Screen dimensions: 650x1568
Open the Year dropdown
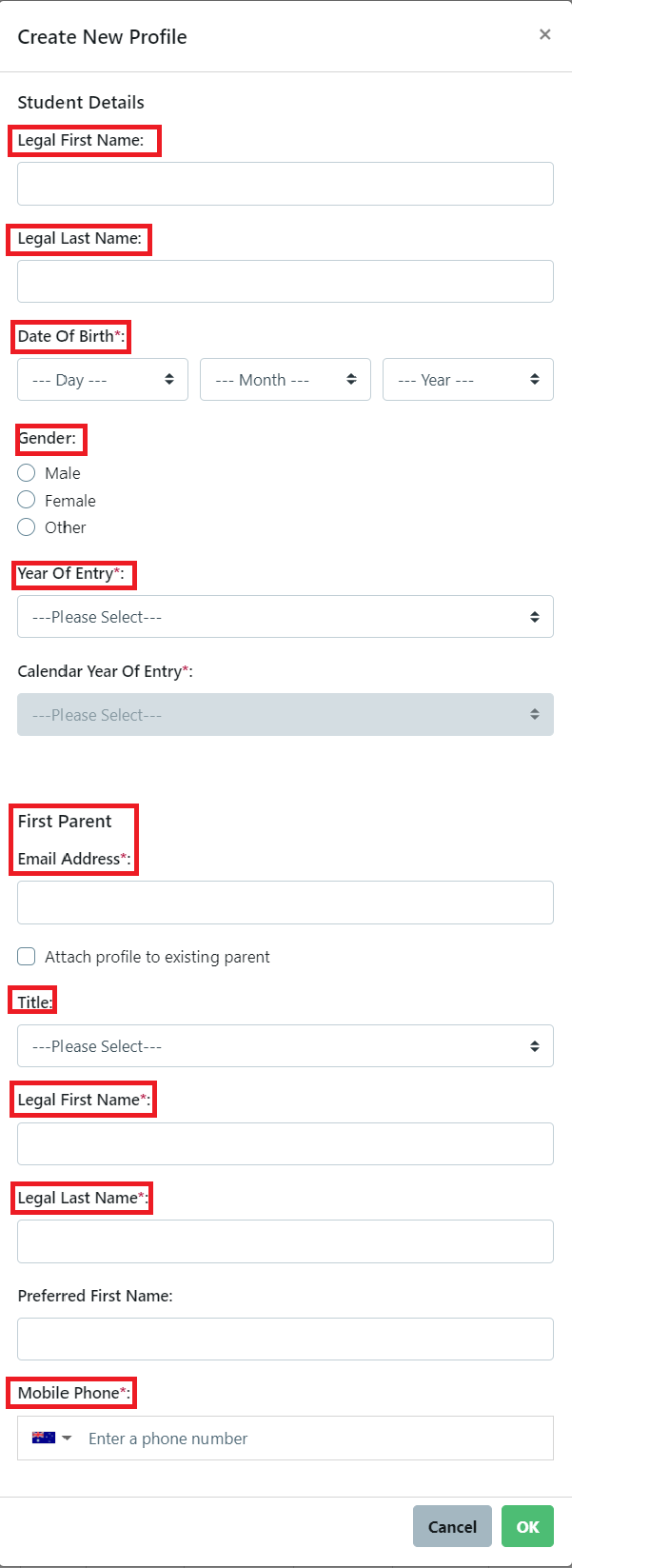[467, 379]
